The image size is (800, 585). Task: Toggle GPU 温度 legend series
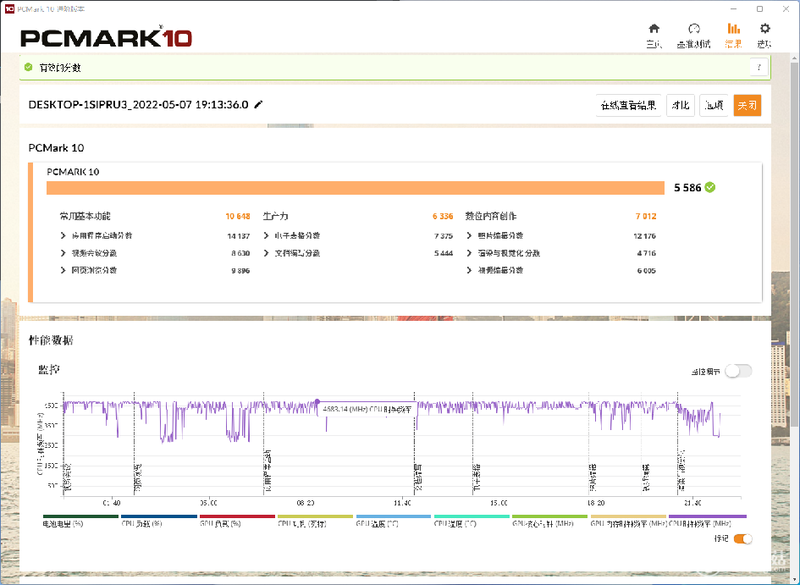[x=393, y=521]
